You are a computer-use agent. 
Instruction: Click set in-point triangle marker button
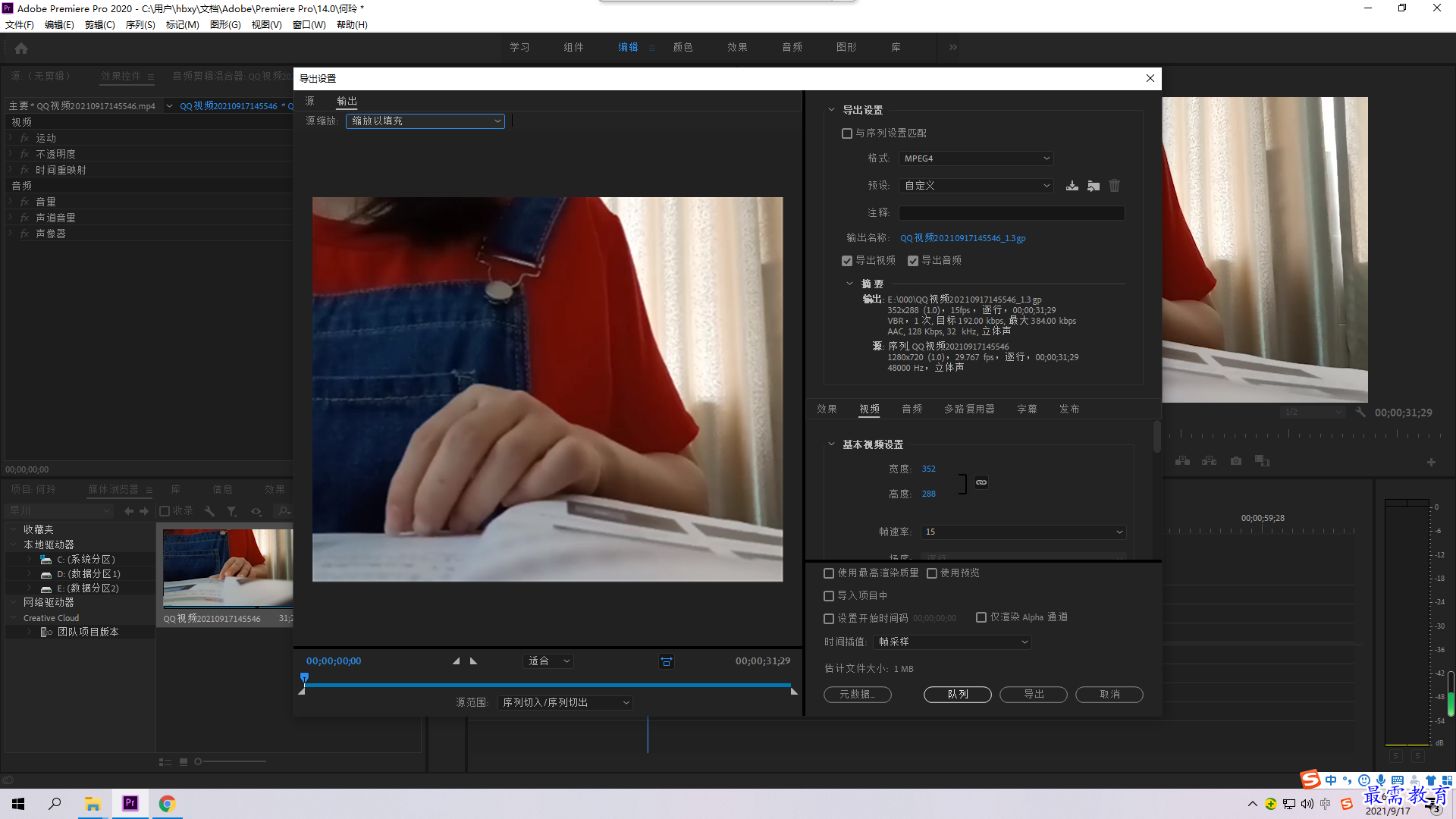click(x=456, y=661)
